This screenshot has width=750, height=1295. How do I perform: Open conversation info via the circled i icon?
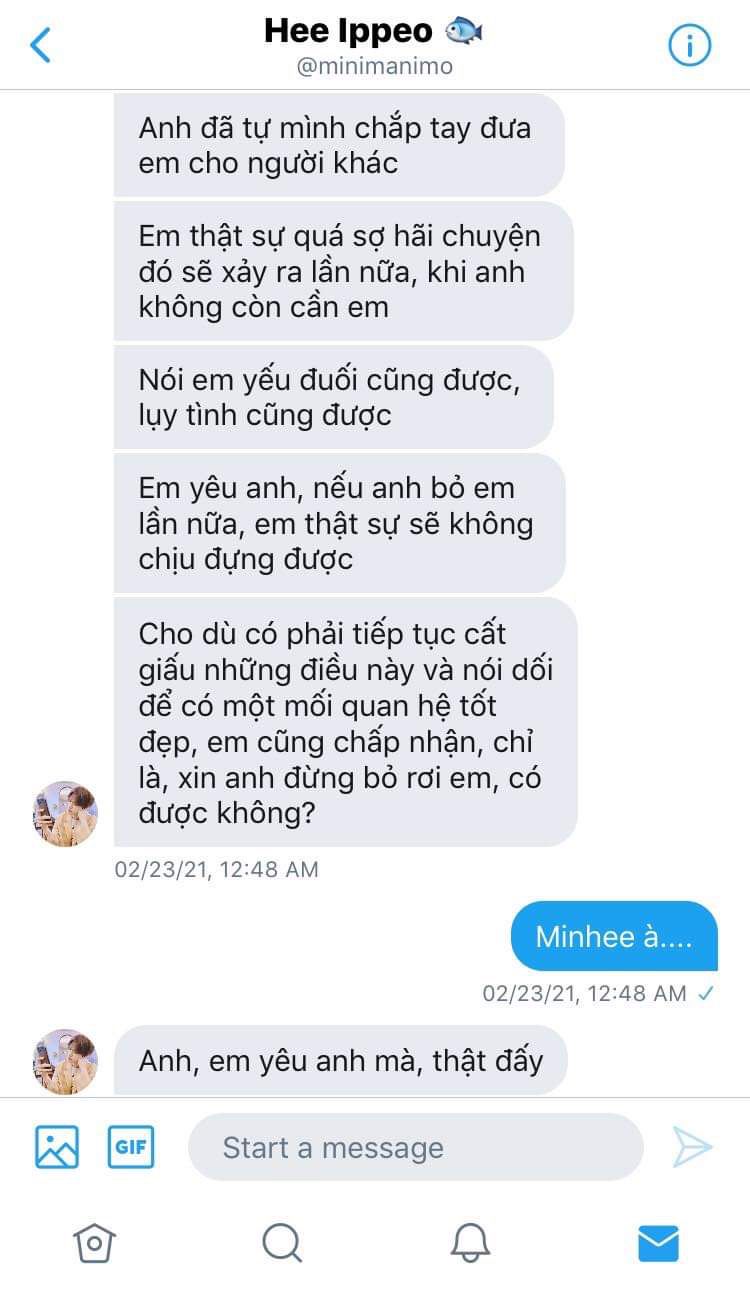pyautogui.click(x=689, y=45)
